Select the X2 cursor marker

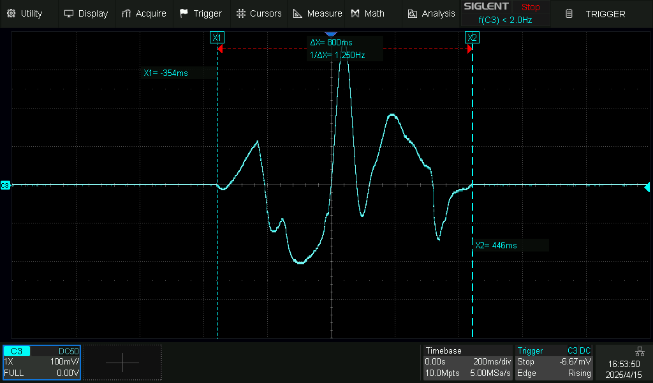472,38
